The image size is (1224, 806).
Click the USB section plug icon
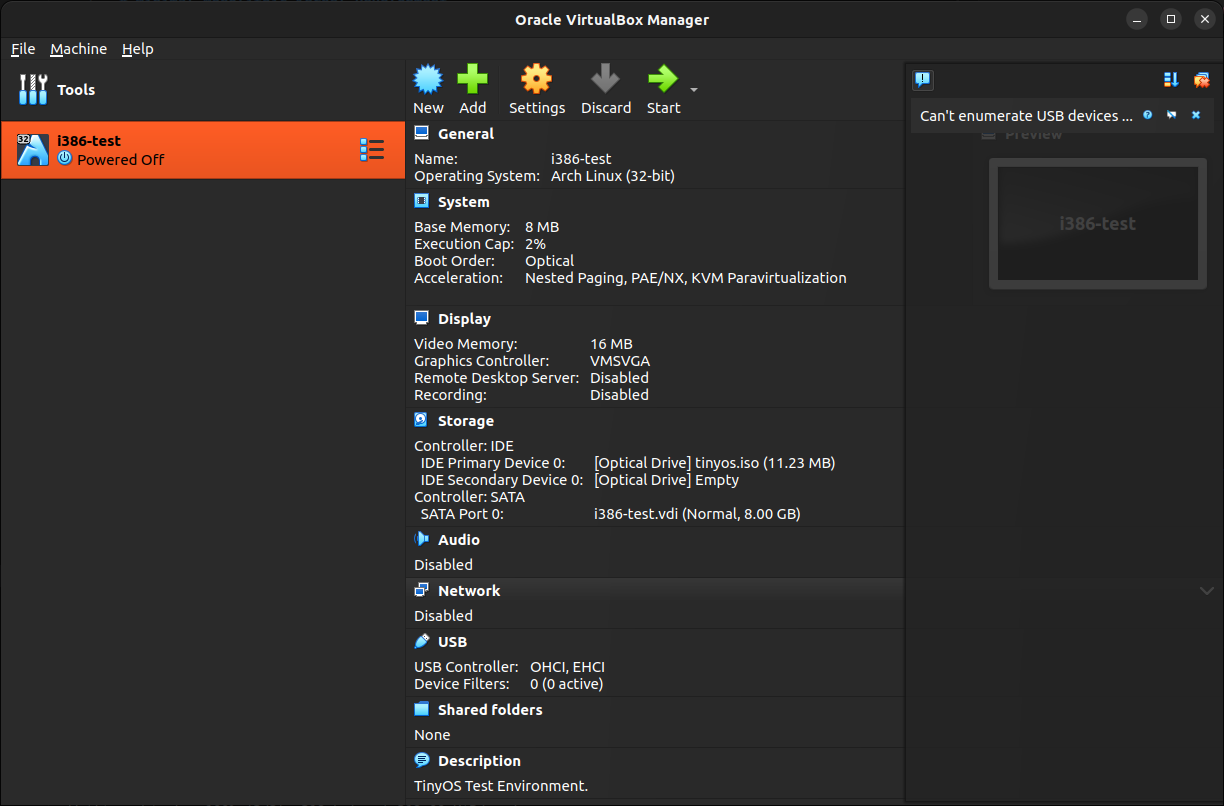(x=422, y=641)
